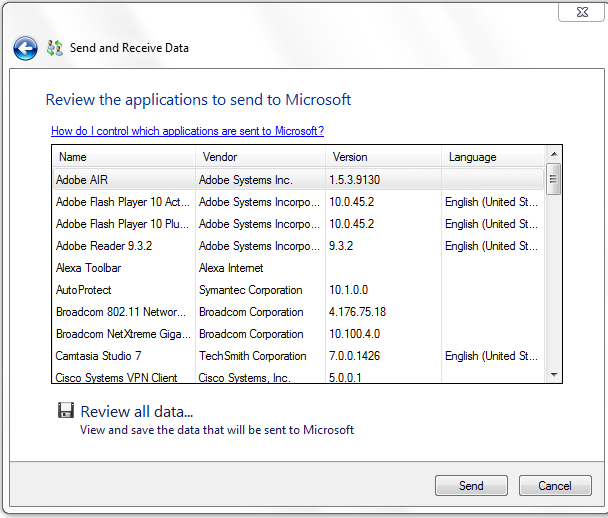Select the Adobe AIR row
The height and width of the screenshot is (518, 608).
point(298,180)
